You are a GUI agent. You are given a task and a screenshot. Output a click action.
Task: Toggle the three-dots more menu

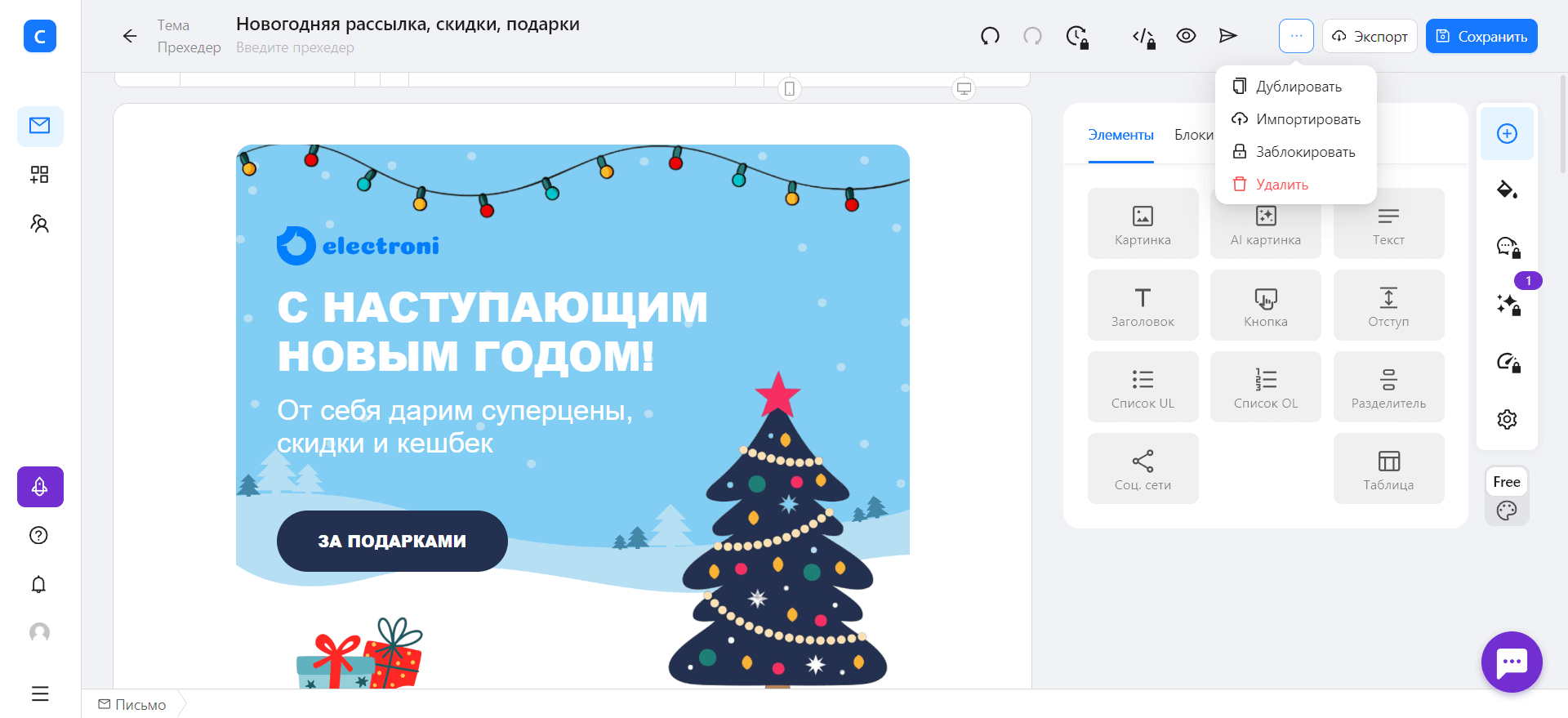[1296, 36]
